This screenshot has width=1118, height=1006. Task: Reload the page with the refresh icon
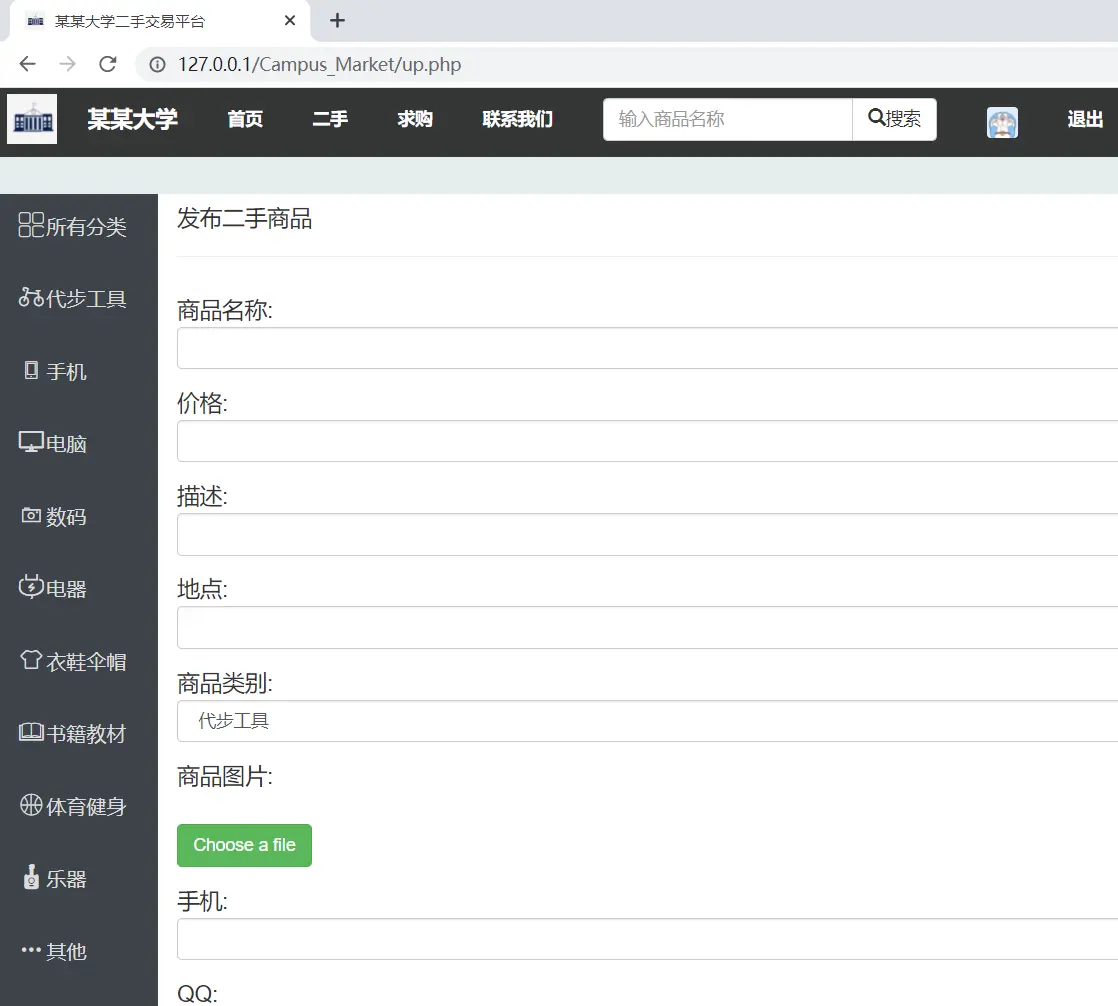[108, 64]
